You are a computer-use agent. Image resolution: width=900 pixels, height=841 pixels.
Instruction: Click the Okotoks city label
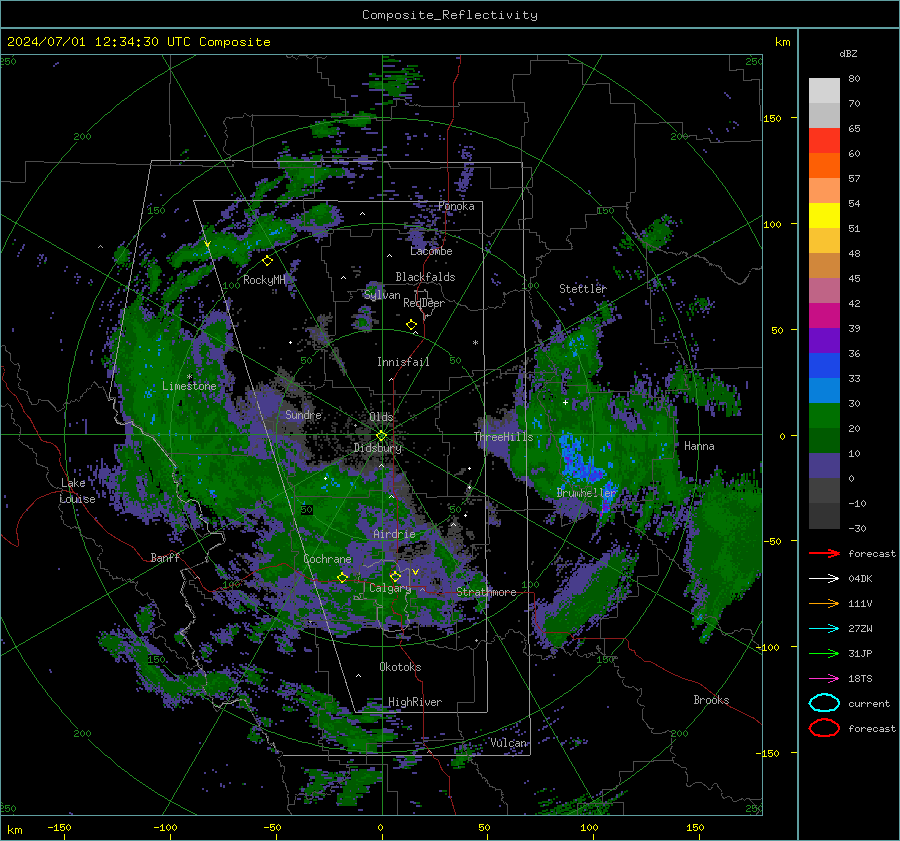coord(400,667)
